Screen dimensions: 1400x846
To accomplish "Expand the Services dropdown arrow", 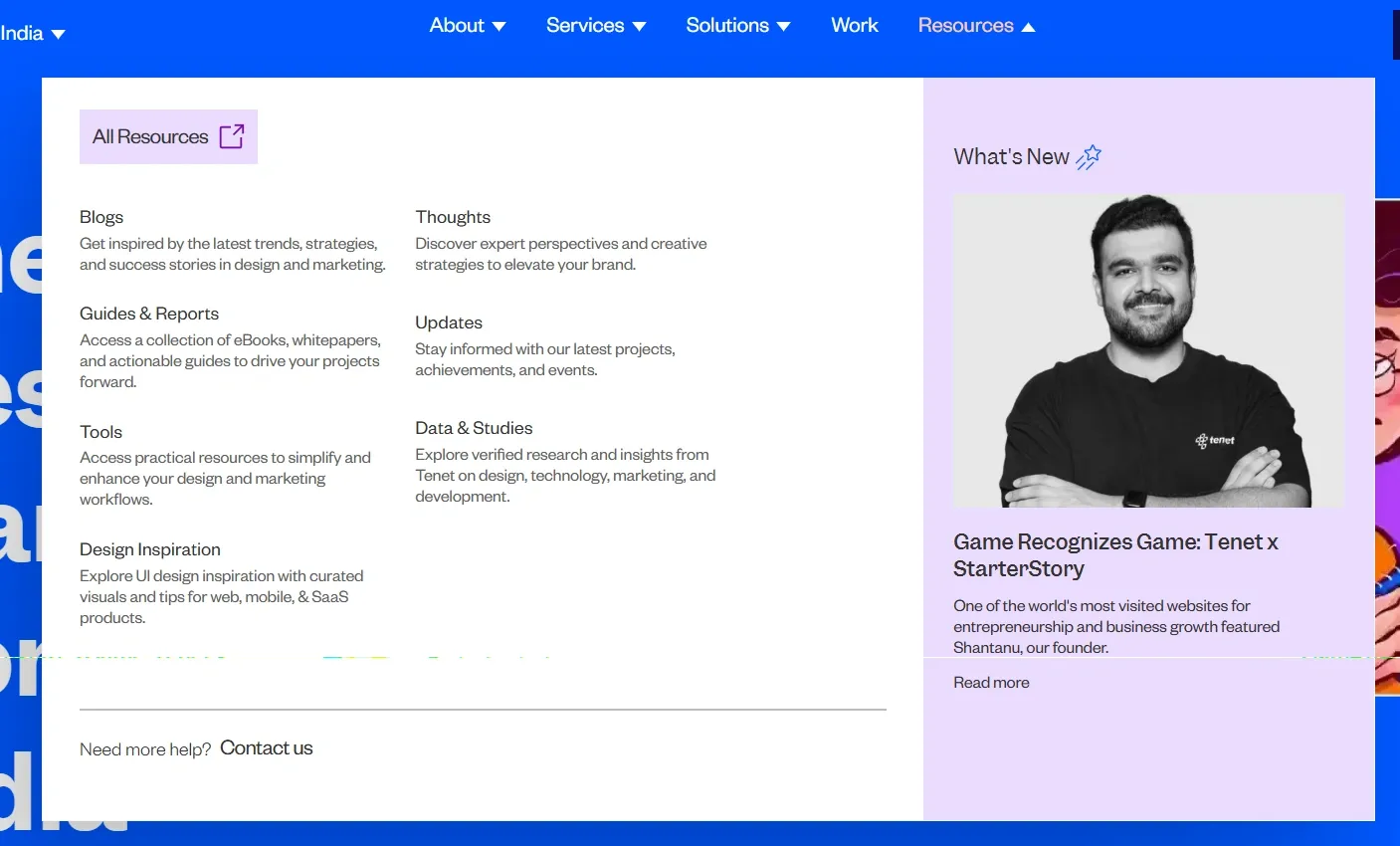I will coord(640,27).
